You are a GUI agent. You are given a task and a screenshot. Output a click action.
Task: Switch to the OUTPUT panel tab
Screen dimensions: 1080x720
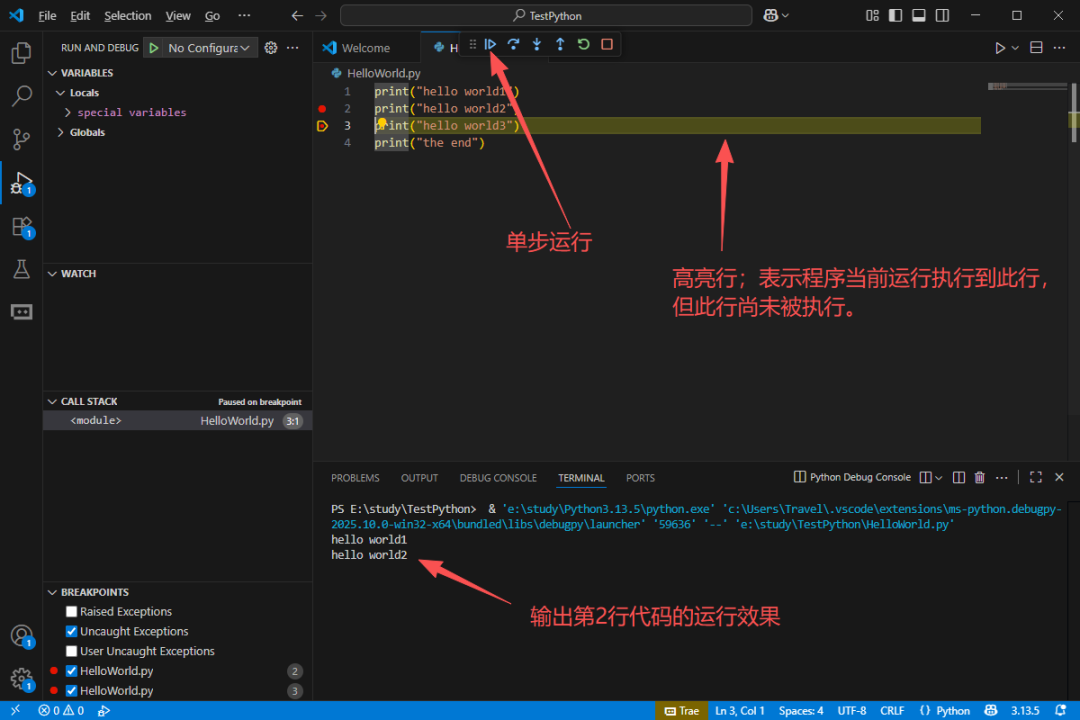[419, 477]
